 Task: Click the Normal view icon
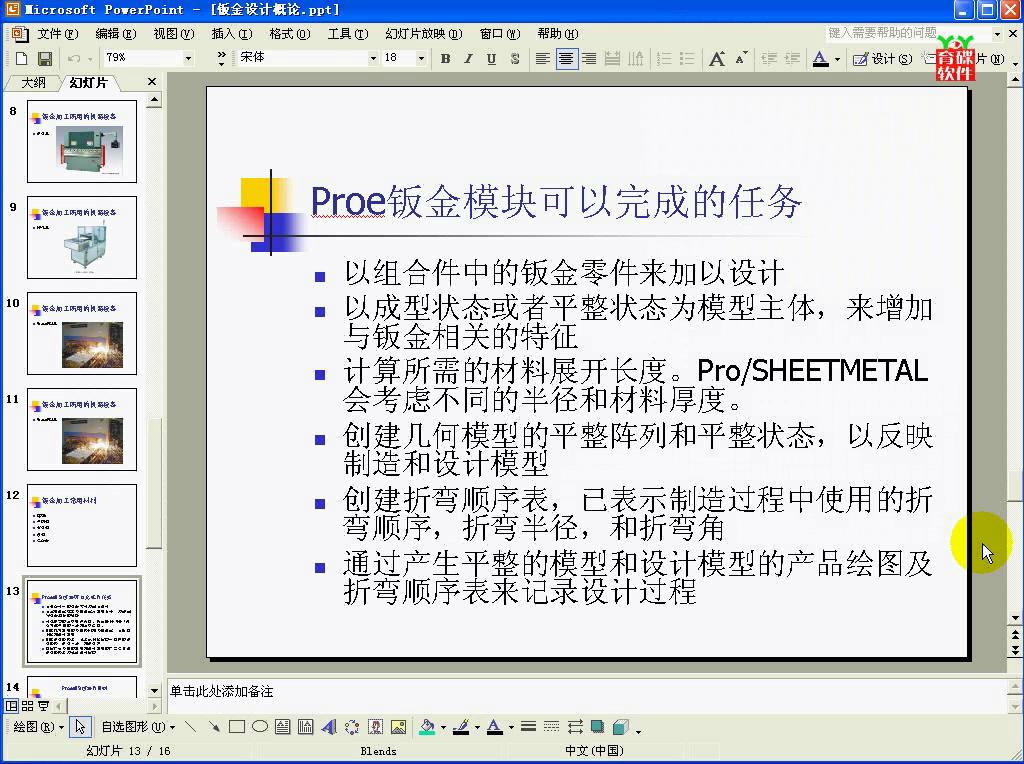[12, 706]
